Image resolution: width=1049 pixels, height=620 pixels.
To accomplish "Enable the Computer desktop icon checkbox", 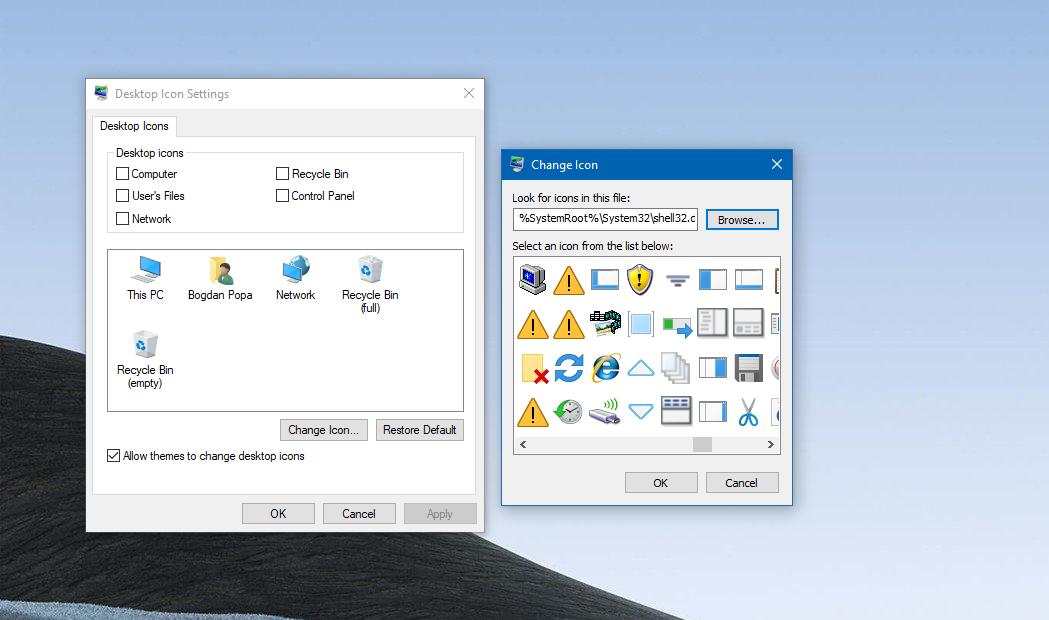I will pos(122,174).
